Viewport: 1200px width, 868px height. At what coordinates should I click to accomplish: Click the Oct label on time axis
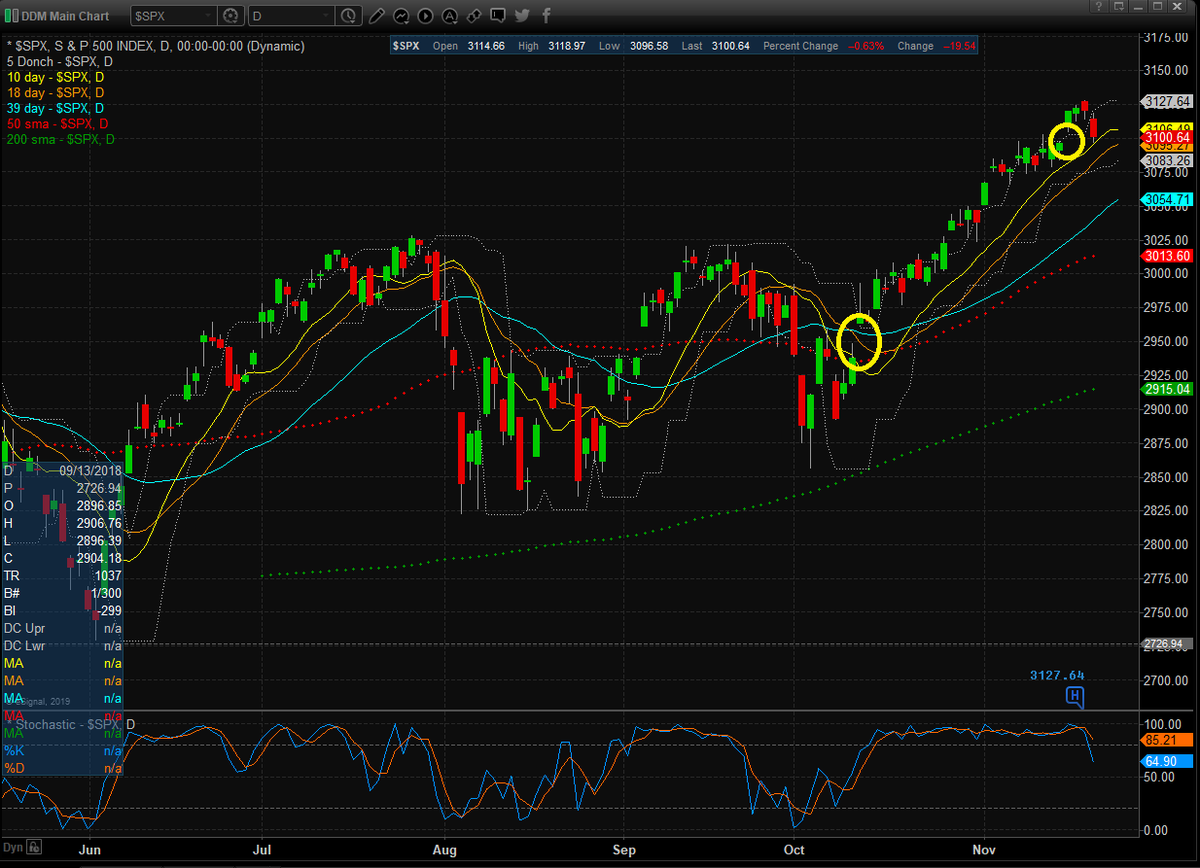[x=795, y=849]
